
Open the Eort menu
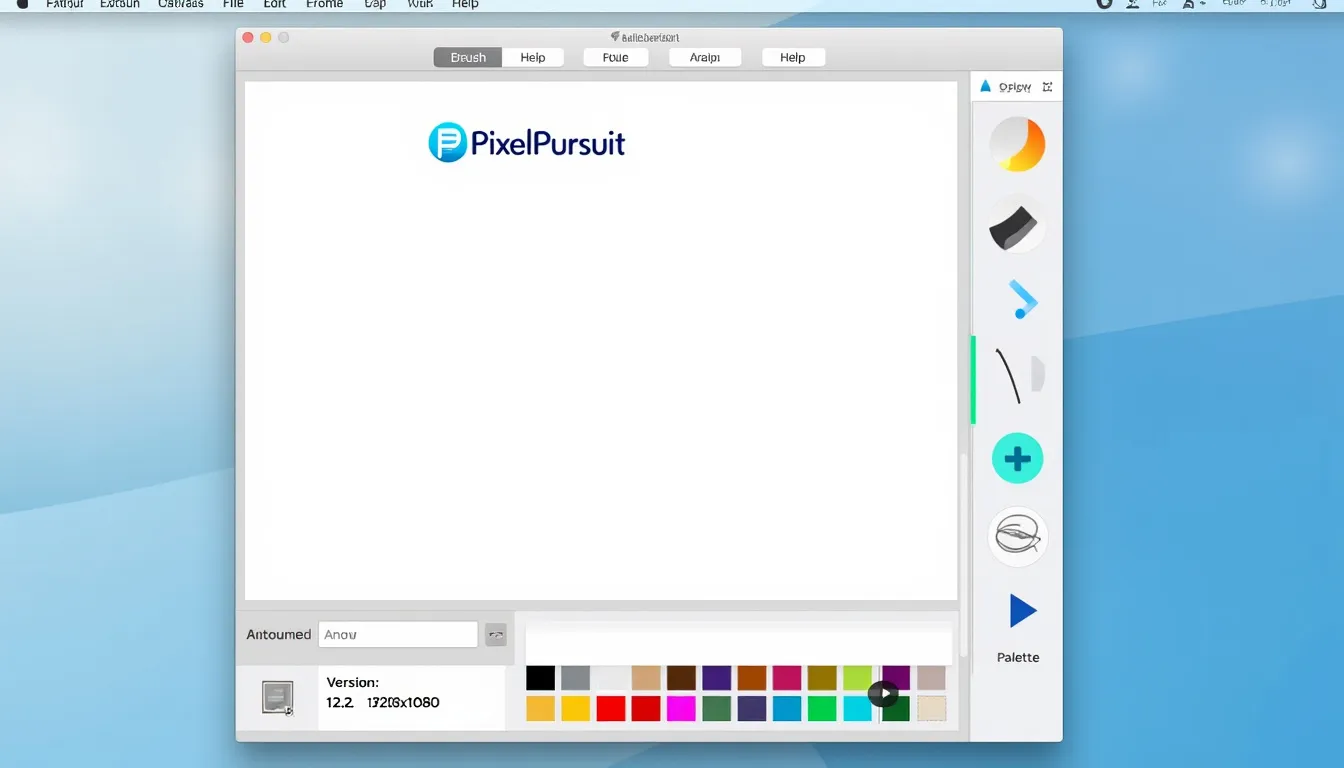pyautogui.click(x=275, y=4)
